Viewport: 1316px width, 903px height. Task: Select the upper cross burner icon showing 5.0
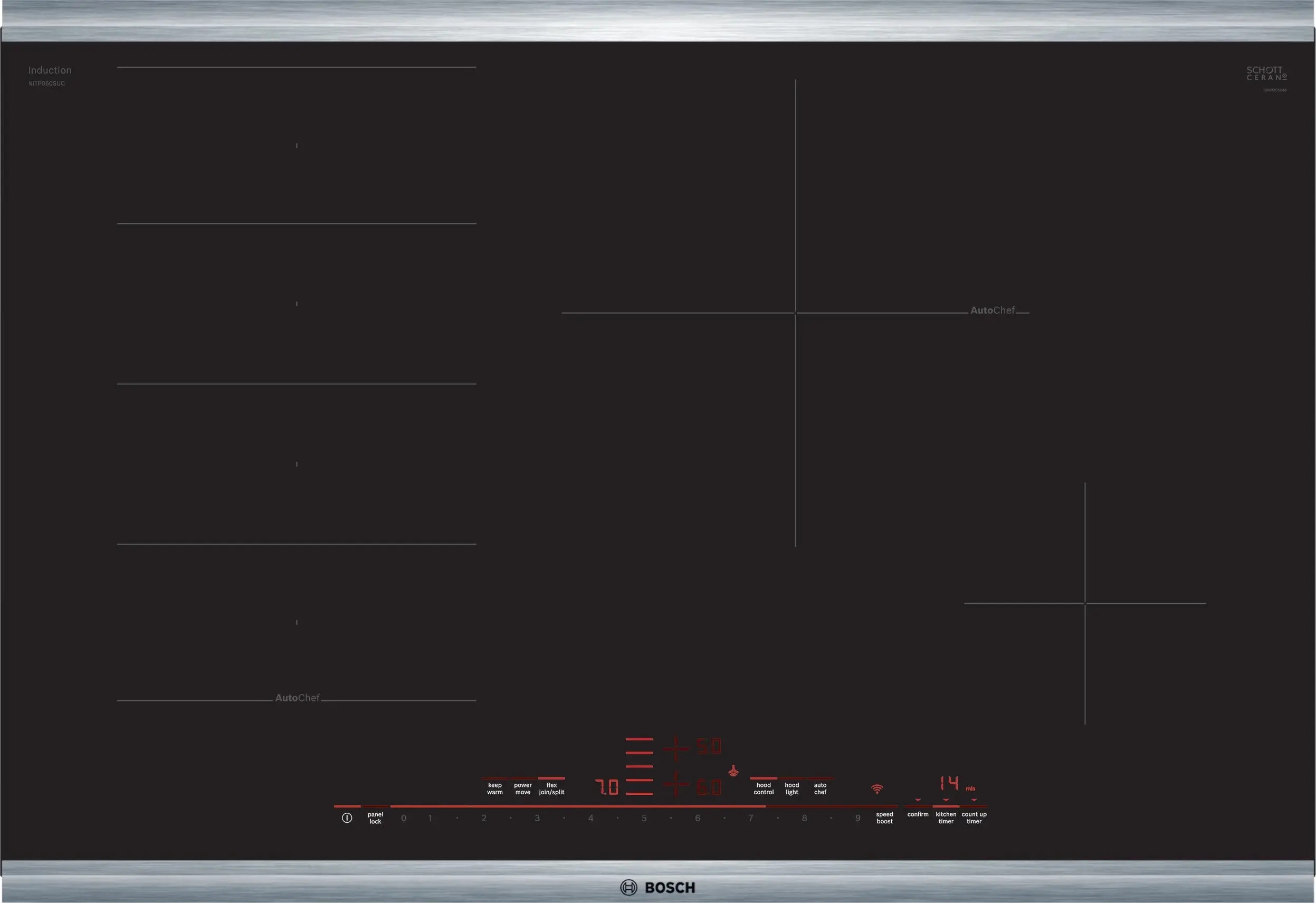click(676, 749)
